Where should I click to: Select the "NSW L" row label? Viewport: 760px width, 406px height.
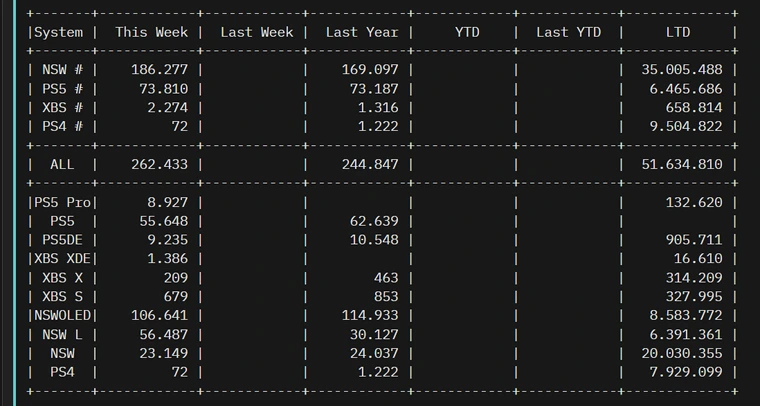pyautogui.click(x=63, y=335)
